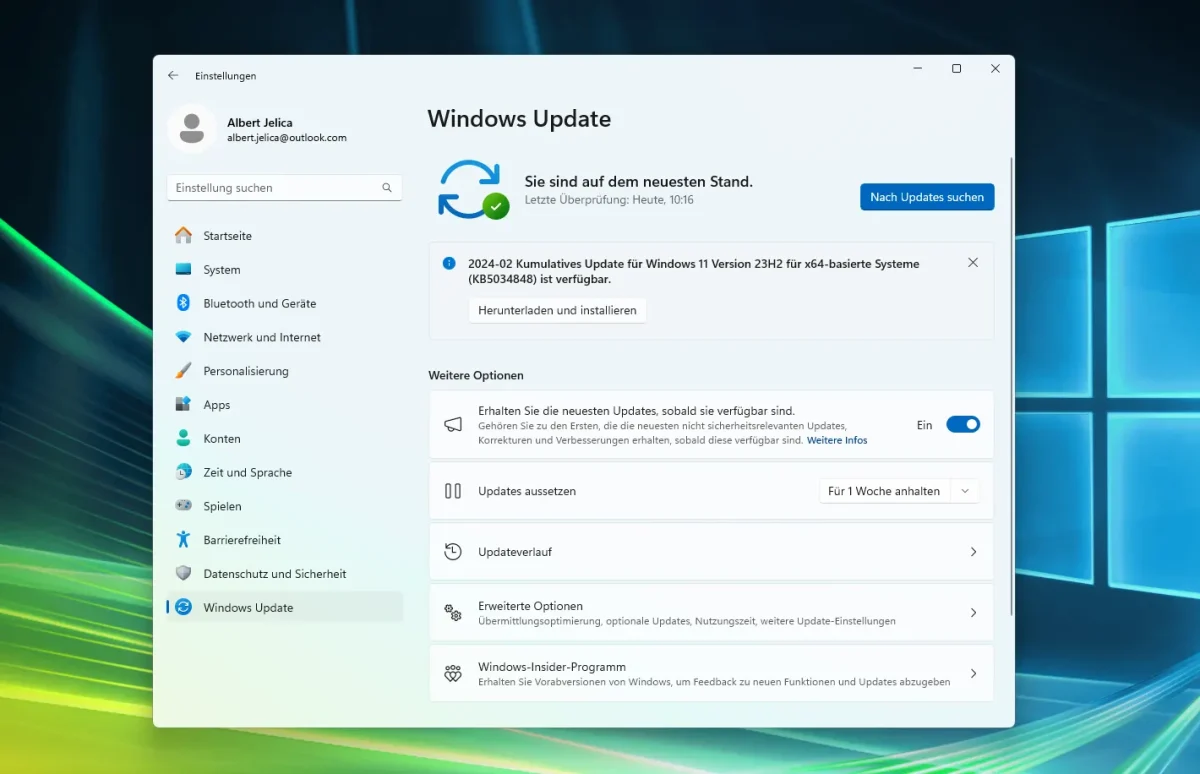
Task: Click the Windows Update sidebar icon
Action: click(x=183, y=607)
